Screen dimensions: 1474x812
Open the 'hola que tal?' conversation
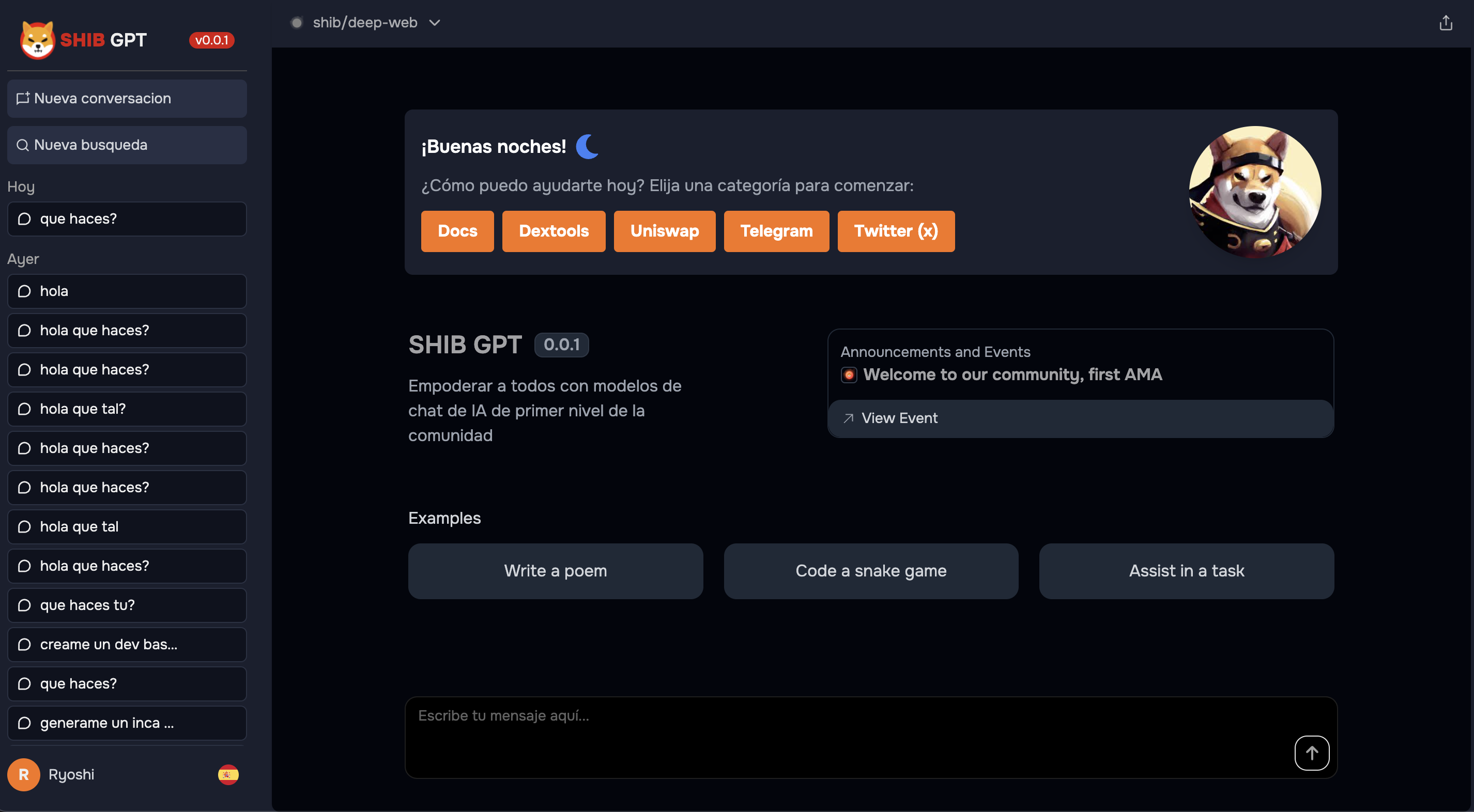click(127, 409)
